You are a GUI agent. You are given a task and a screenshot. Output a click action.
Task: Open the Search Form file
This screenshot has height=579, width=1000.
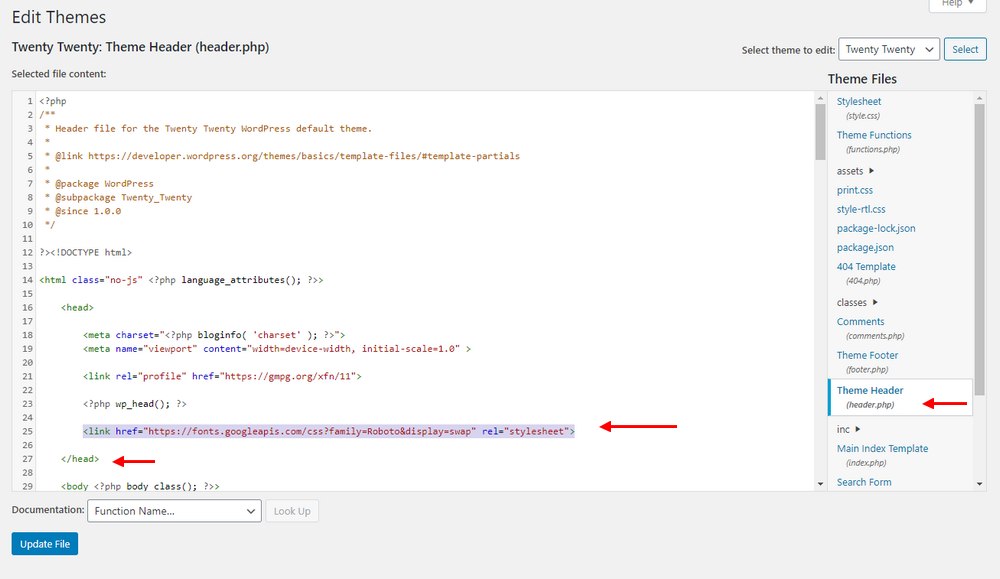pos(864,482)
